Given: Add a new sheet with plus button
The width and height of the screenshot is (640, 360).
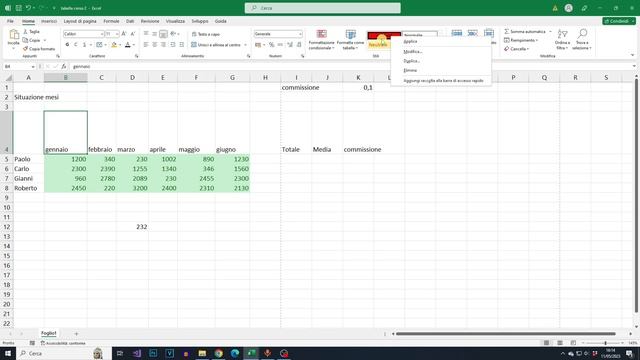Looking at the screenshot, I should click(x=76, y=334).
